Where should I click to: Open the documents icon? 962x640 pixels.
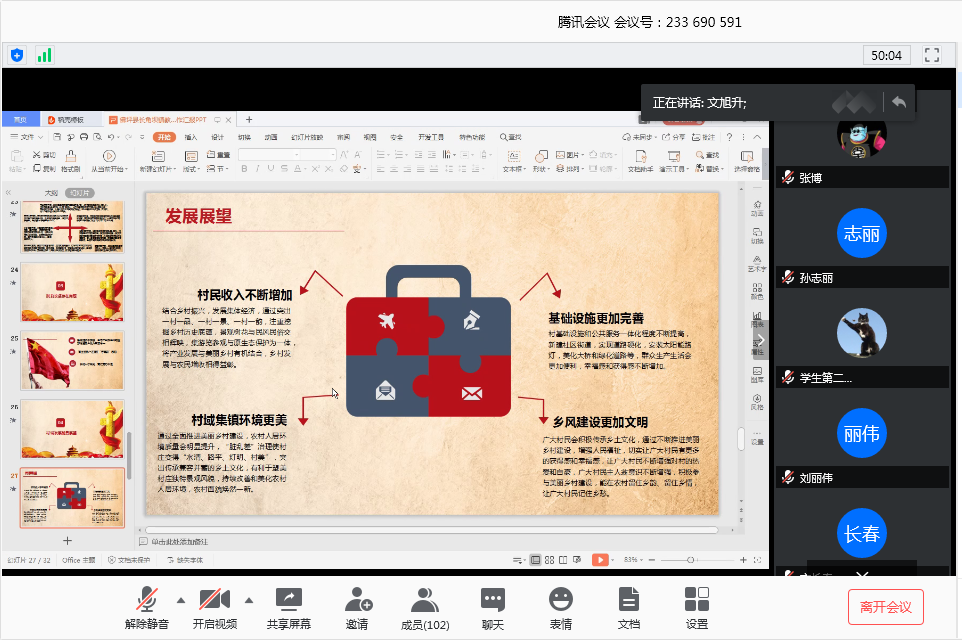point(628,600)
